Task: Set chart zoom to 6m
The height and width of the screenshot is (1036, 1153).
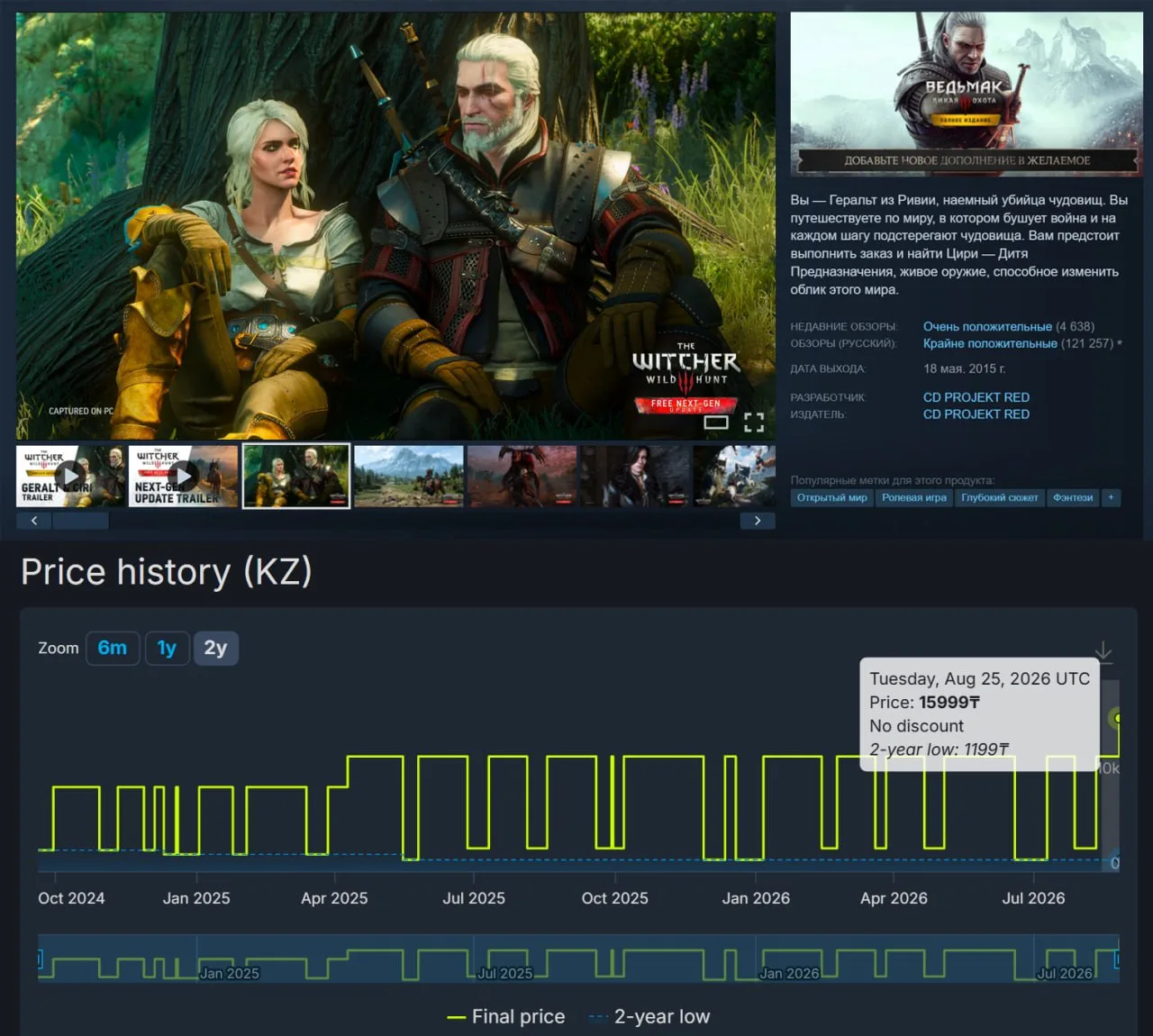Action: coord(113,648)
